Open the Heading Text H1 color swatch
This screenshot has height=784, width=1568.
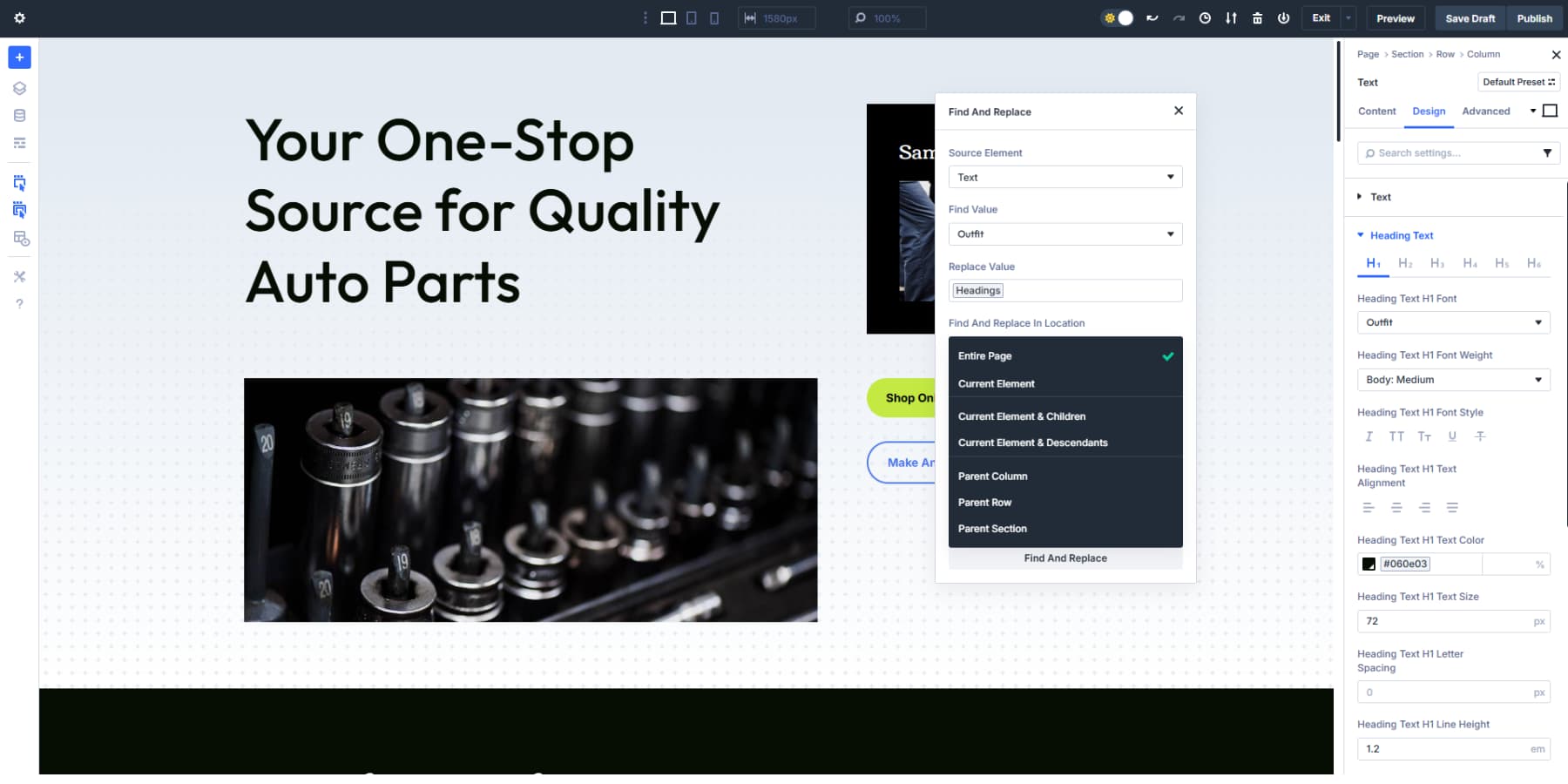[x=1368, y=564]
